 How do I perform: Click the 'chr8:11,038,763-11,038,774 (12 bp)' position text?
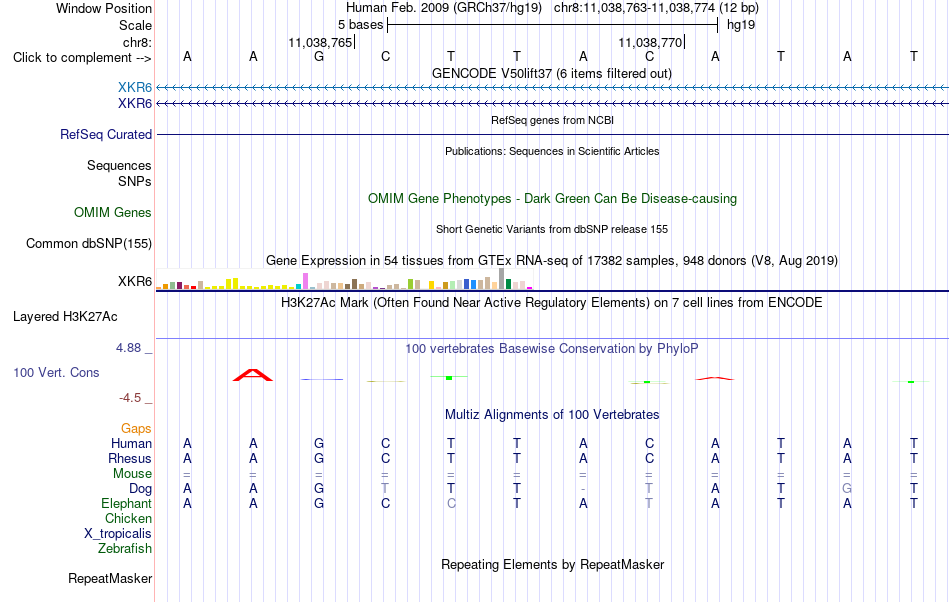pos(656,8)
